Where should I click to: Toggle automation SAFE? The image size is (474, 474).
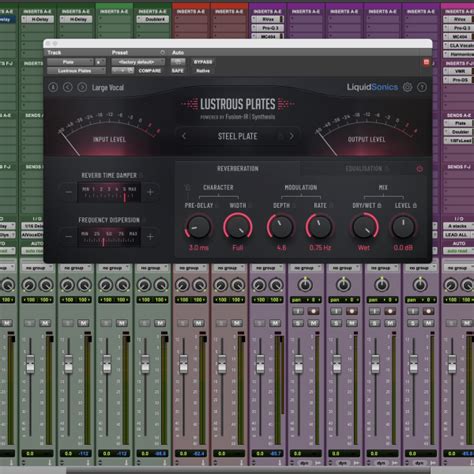click(178, 71)
